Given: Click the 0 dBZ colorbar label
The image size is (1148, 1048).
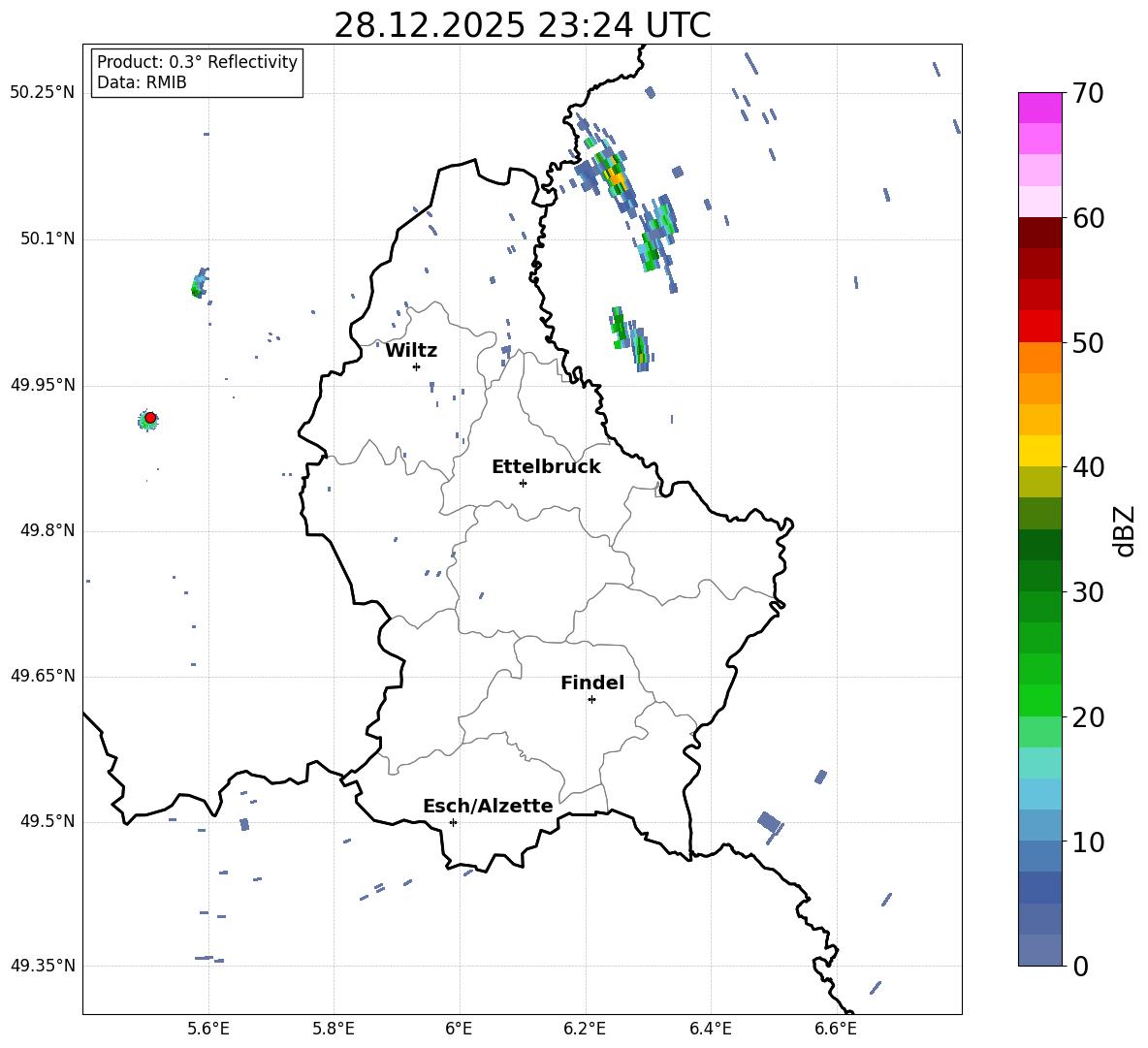Looking at the screenshot, I should (1081, 966).
